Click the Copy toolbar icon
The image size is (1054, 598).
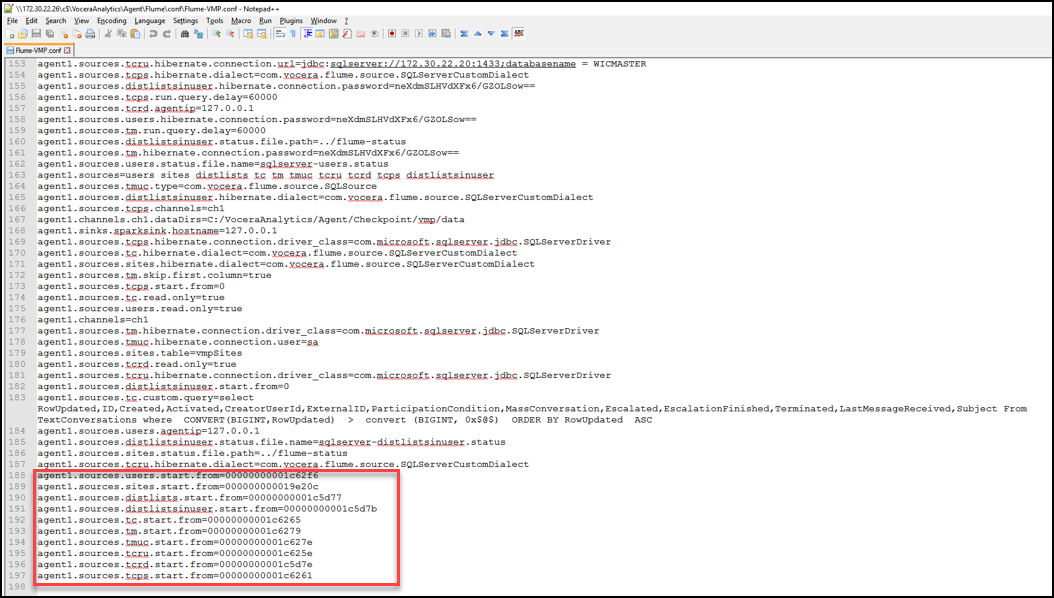(x=121, y=34)
